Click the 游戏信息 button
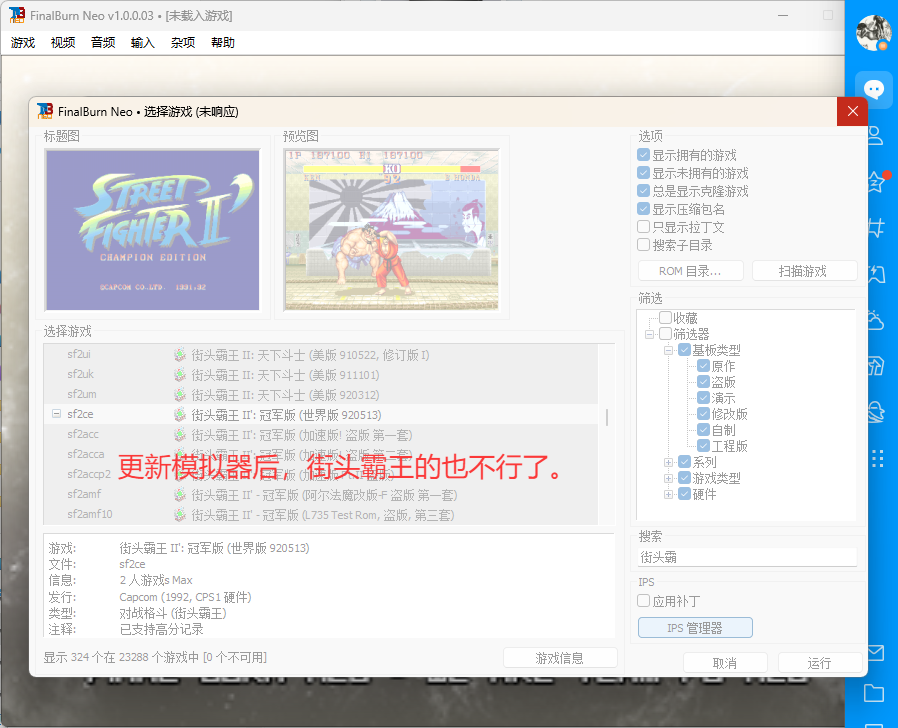Viewport: 898px width, 728px height. point(560,658)
